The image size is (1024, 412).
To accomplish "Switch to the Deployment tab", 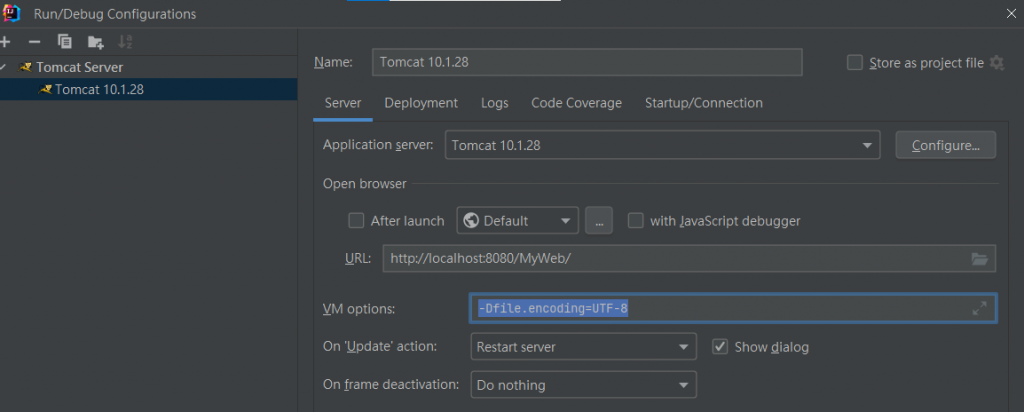I will (x=421, y=103).
